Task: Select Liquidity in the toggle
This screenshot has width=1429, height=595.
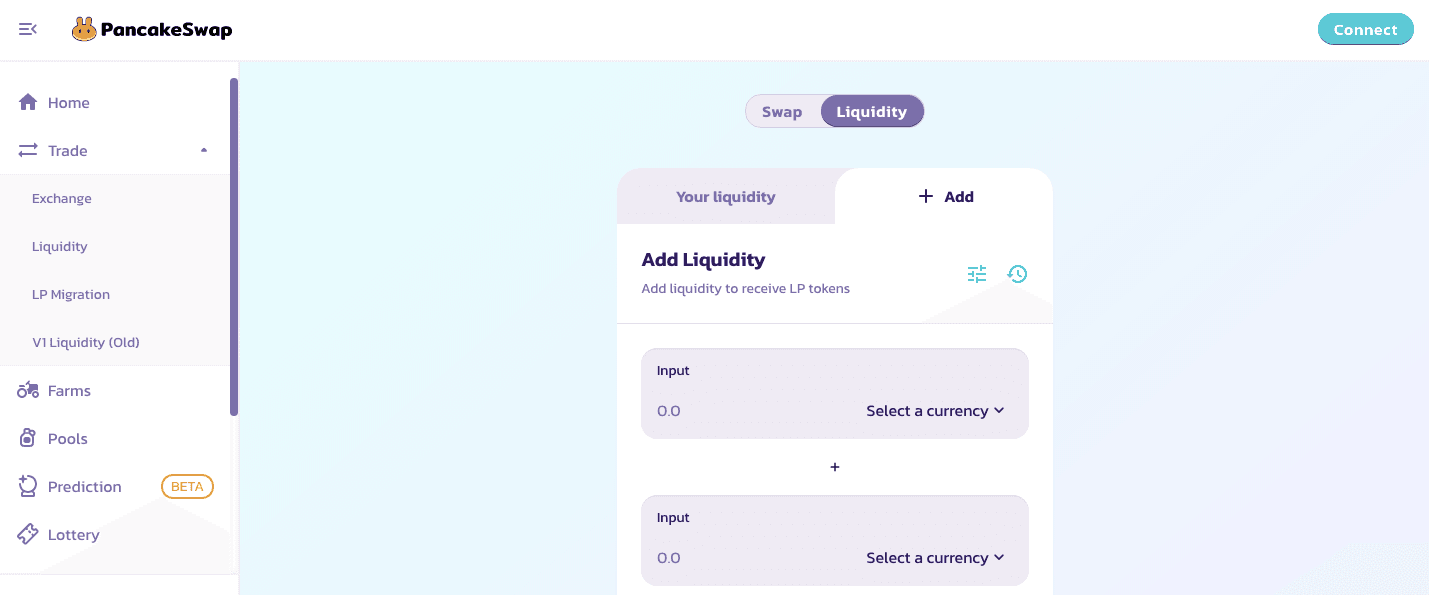Action: tap(871, 112)
